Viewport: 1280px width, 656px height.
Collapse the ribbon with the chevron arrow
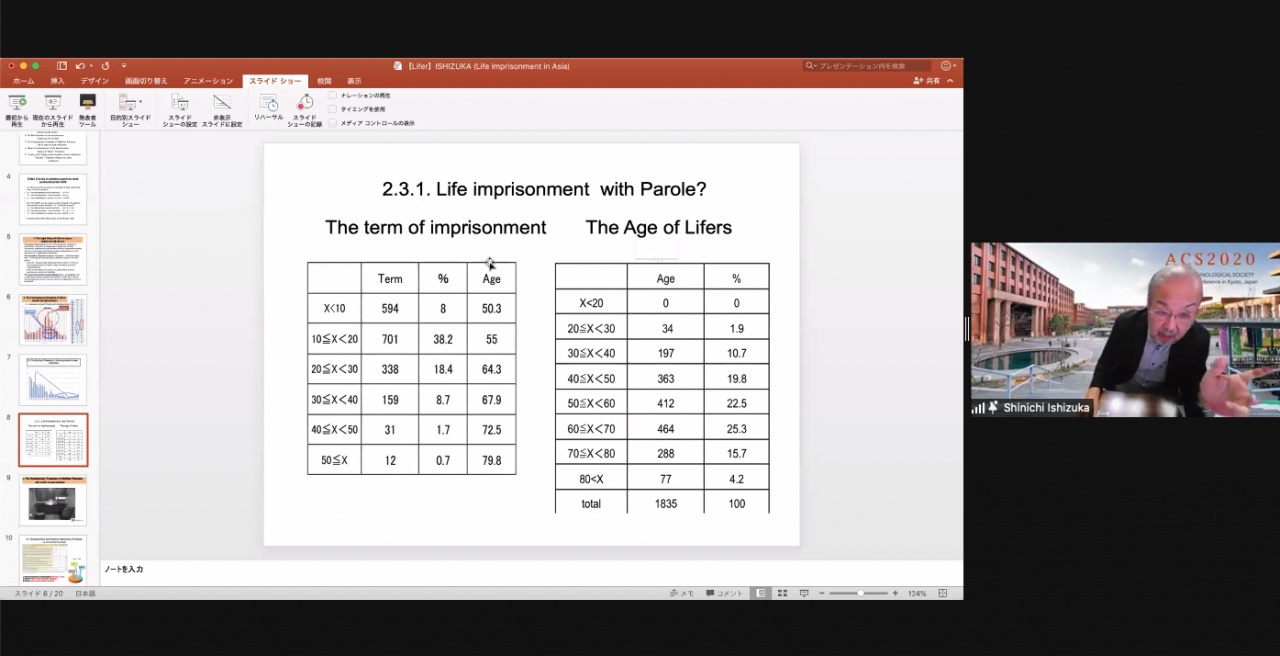[950, 81]
